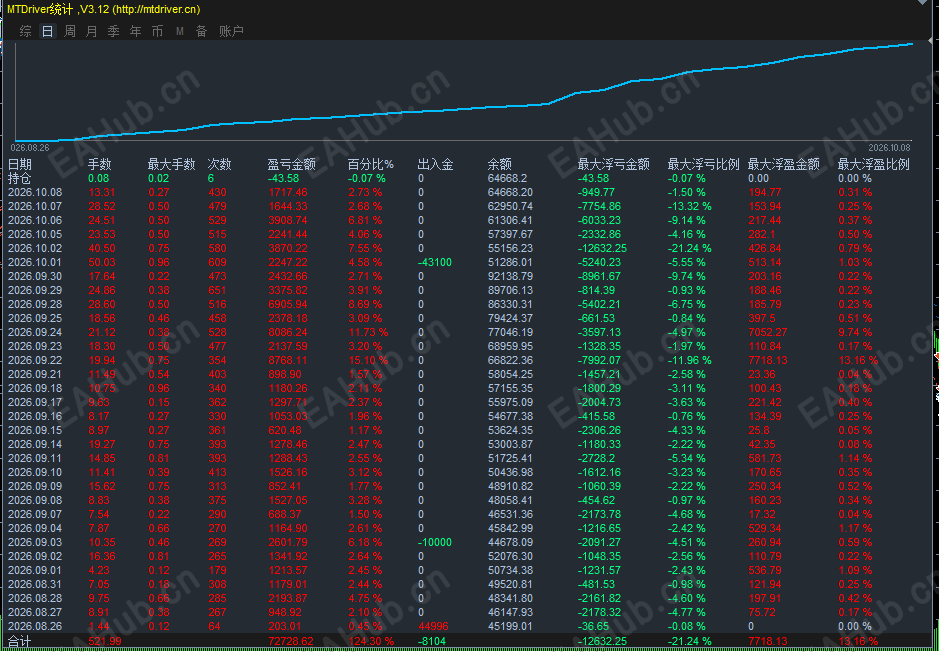Click the 手数 column header
The height and width of the screenshot is (652, 939).
[x=99, y=165]
